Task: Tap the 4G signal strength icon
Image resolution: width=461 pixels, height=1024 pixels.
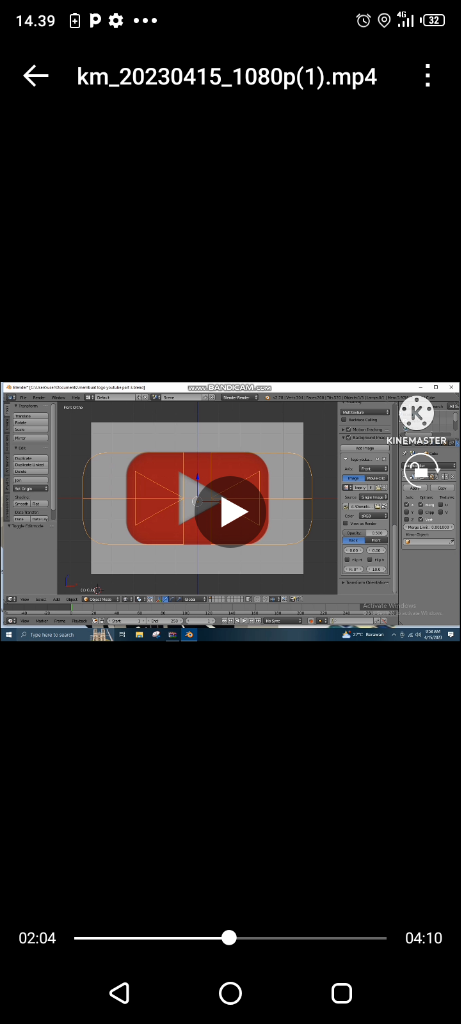Action: 405,20
